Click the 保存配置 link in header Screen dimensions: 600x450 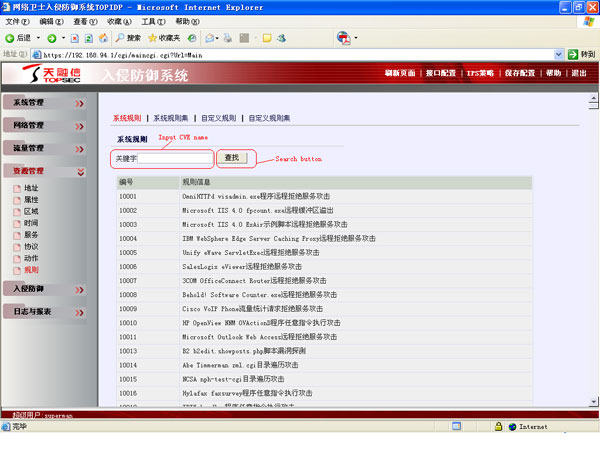[519, 73]
